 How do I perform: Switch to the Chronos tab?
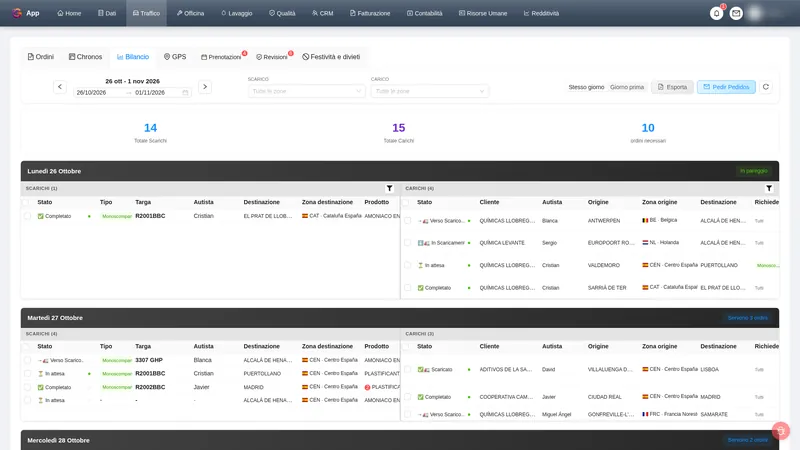coord(85,57)
